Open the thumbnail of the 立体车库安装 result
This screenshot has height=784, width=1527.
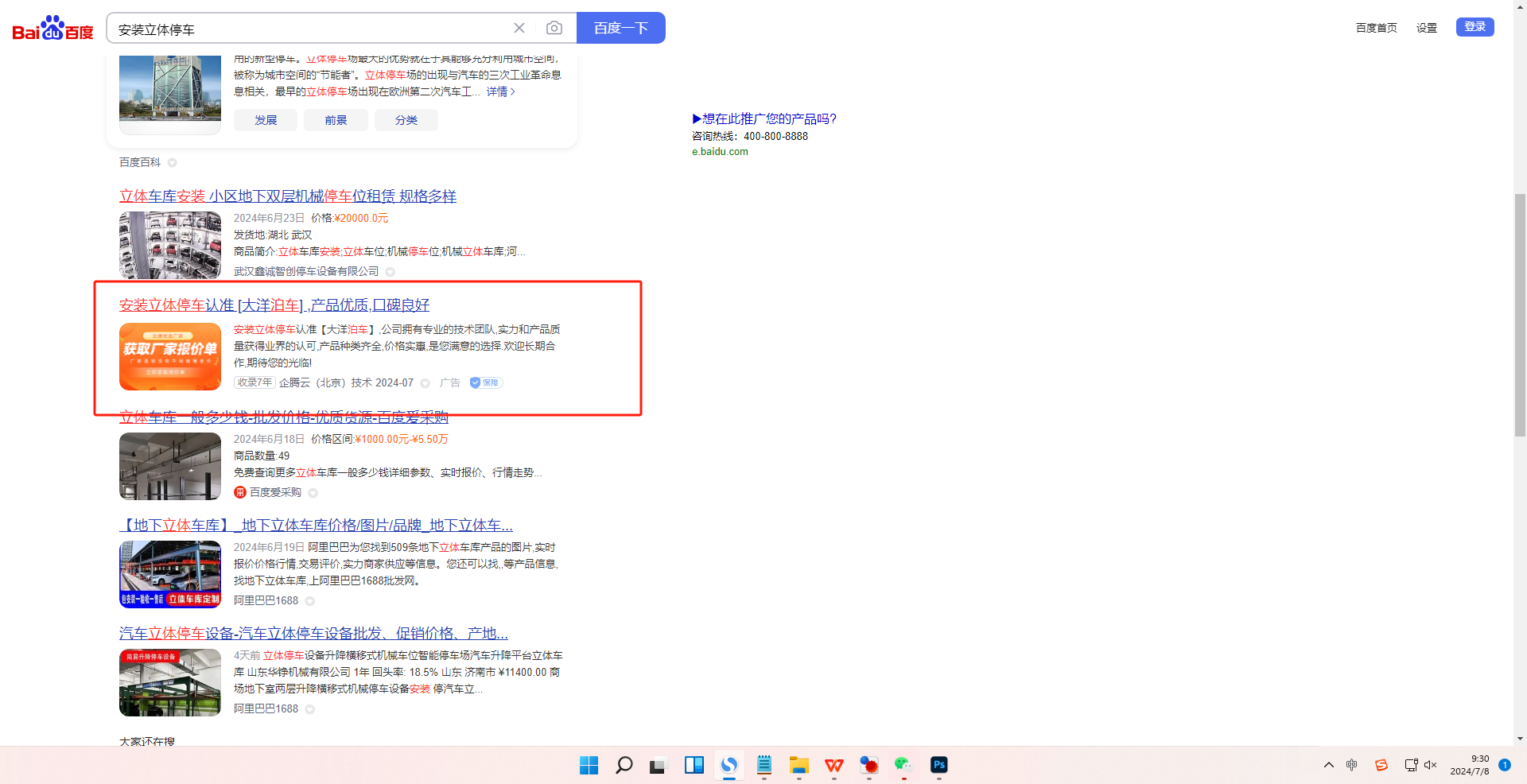[170, 245]
